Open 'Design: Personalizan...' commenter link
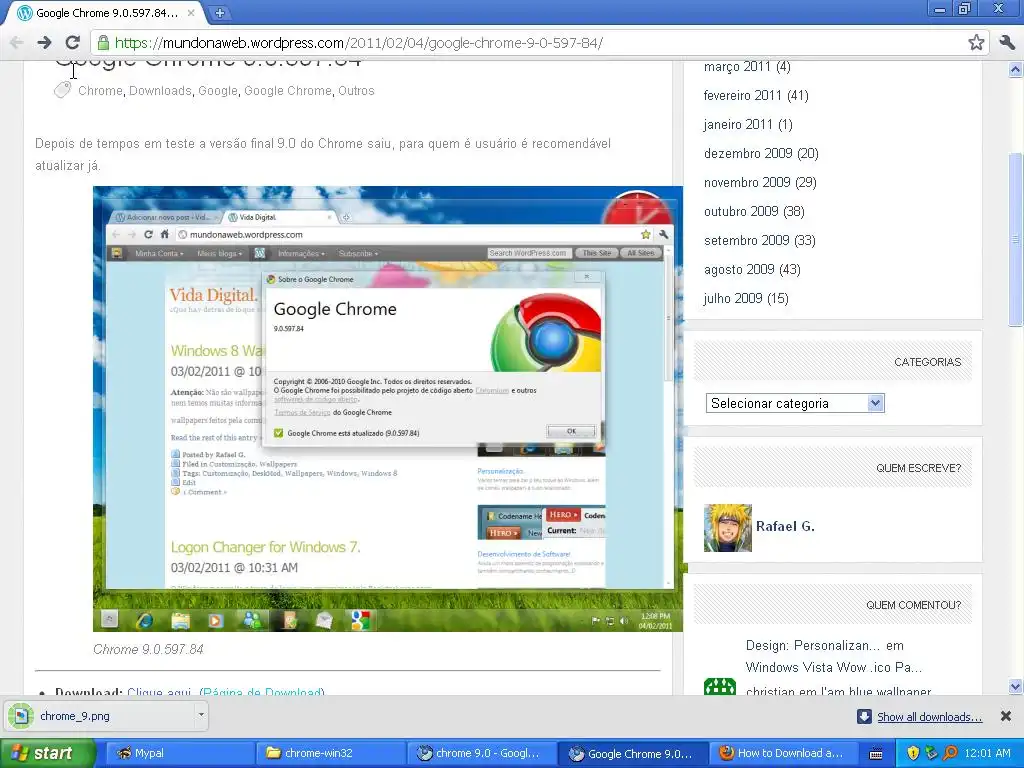 click(x=813, y=645)
